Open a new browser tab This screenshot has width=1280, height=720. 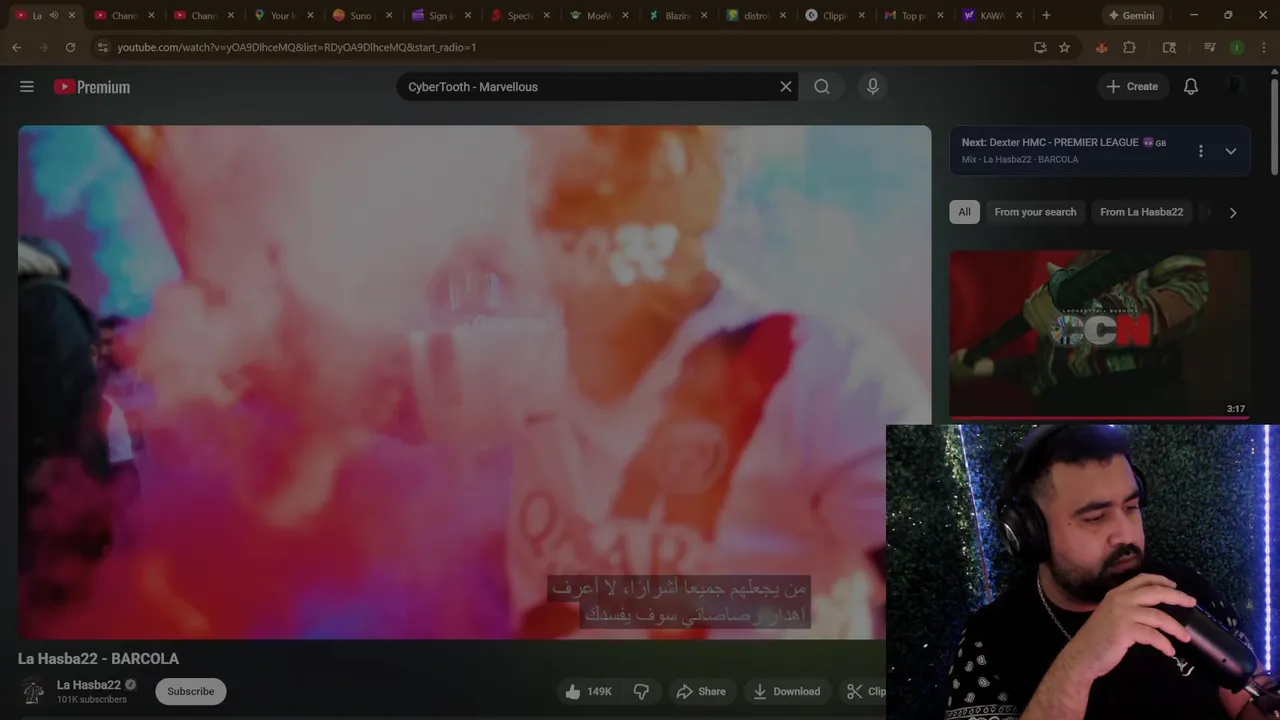tap(1046, 15)
